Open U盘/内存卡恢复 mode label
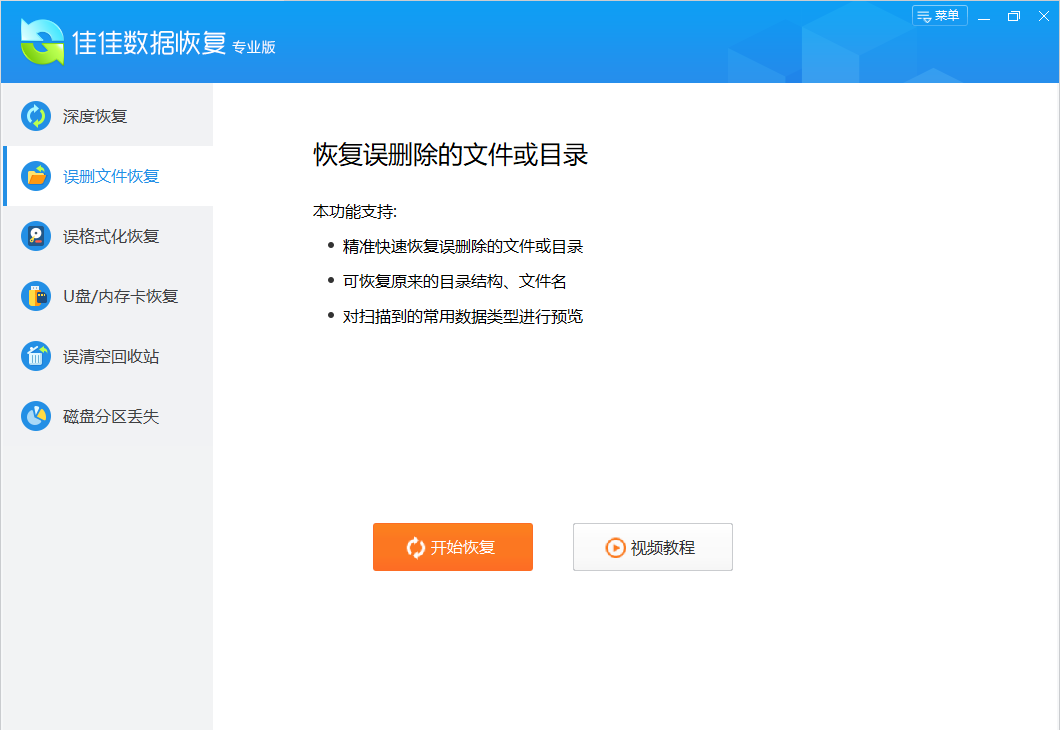This screenshot has height=730, width=1060. coord(120,296)
